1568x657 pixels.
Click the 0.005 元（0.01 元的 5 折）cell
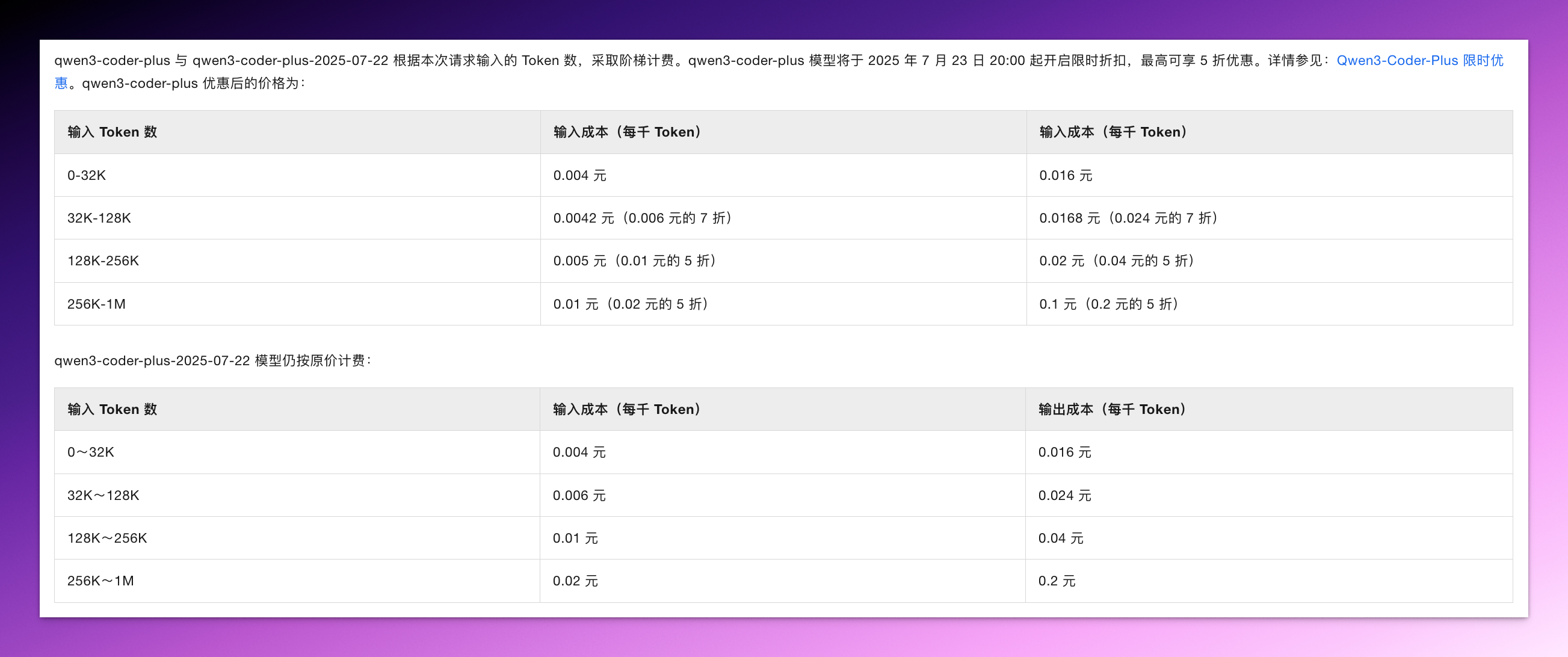[x=634, y=261]
